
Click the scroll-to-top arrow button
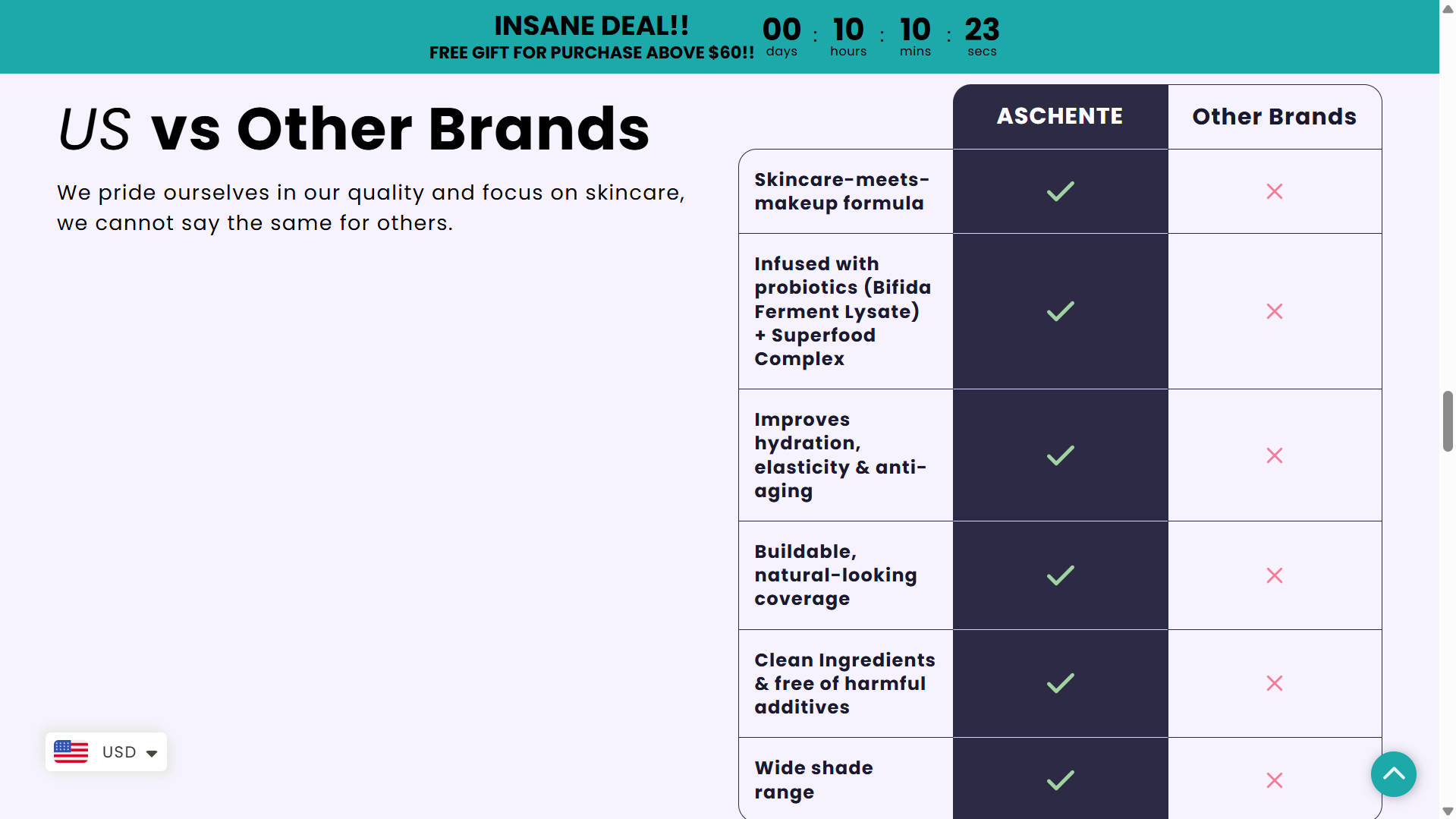1393,774
